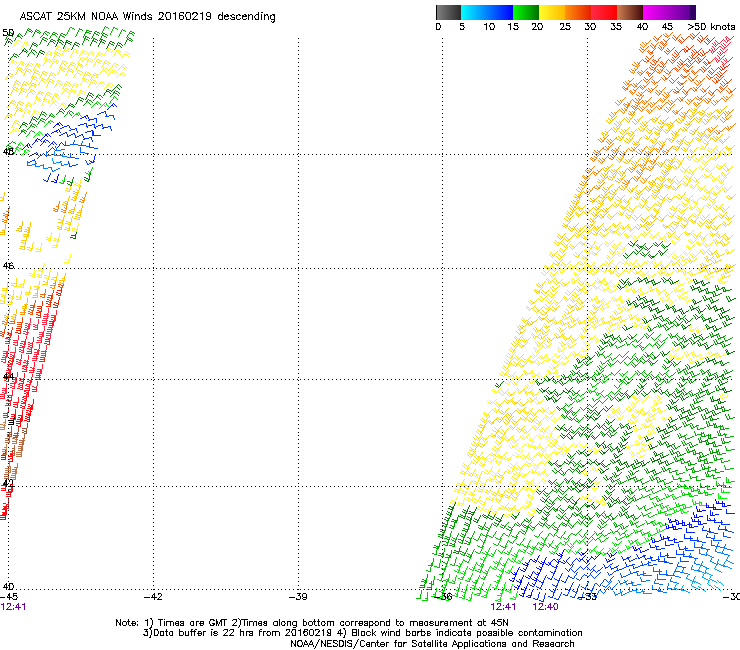Click the 'Note: 1) Times are GMT' footnote line

312,623
